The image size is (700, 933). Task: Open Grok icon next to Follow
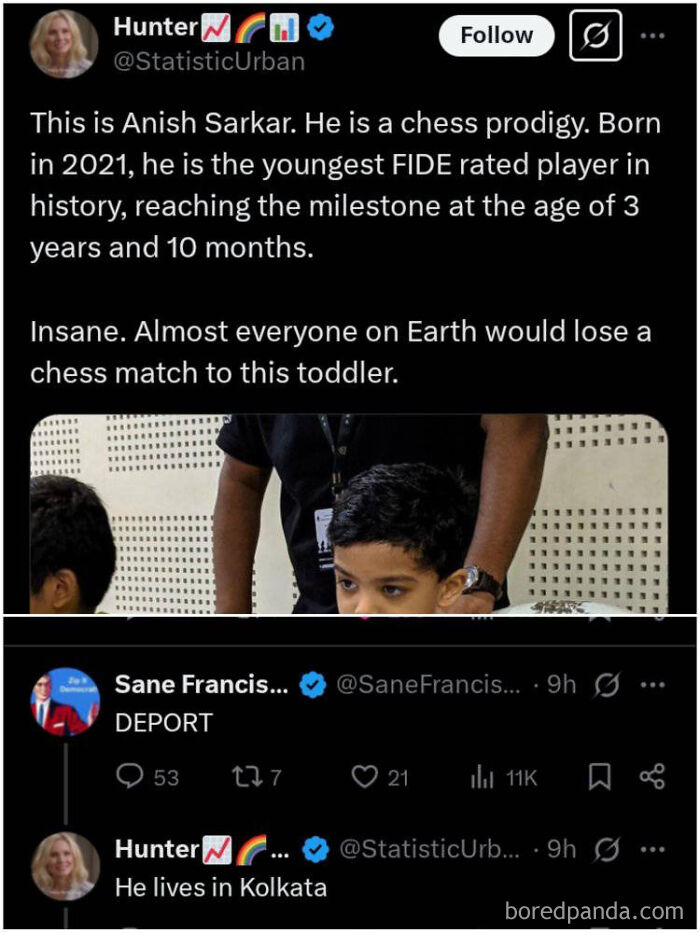pos(595,36)
